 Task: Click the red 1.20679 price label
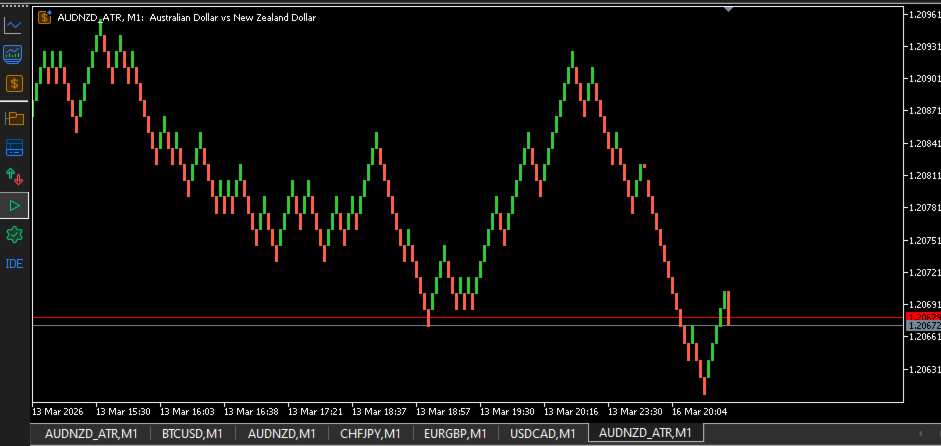pos(923,317)
